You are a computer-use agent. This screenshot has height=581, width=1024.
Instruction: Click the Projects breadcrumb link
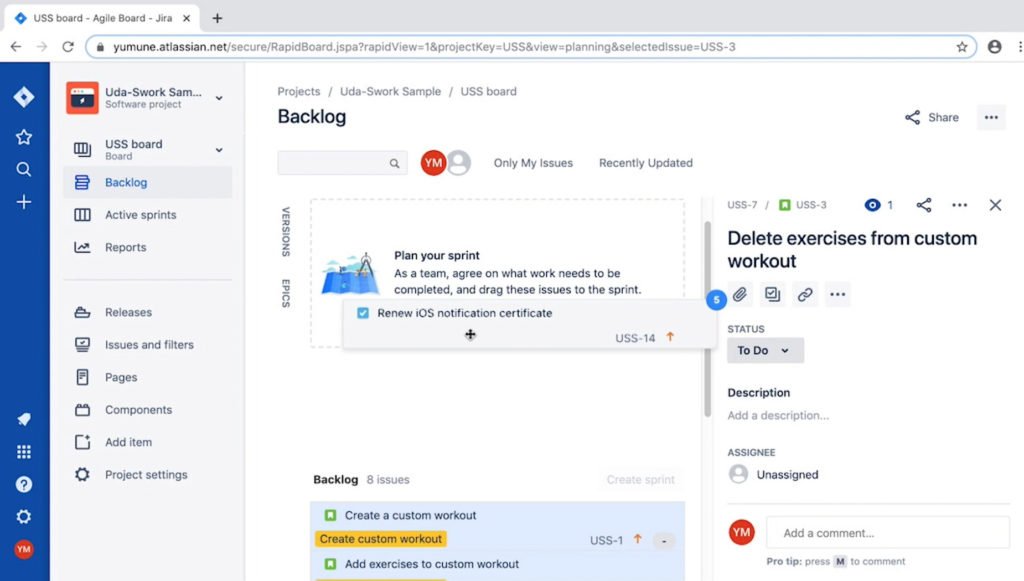299,92
